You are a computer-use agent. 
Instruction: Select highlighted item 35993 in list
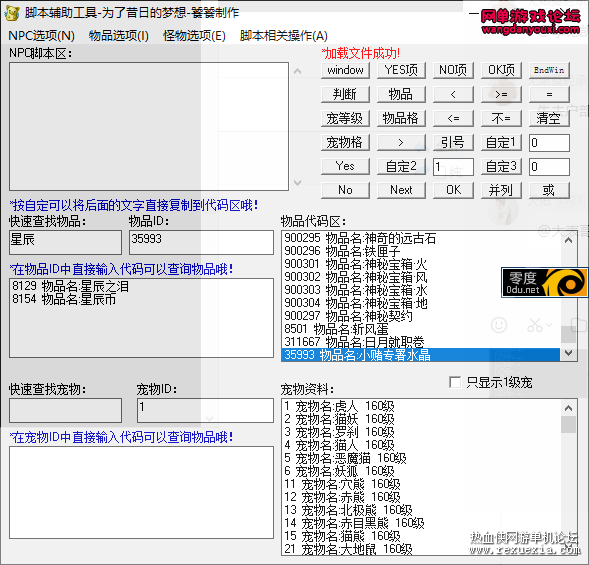tap(420, 355)
